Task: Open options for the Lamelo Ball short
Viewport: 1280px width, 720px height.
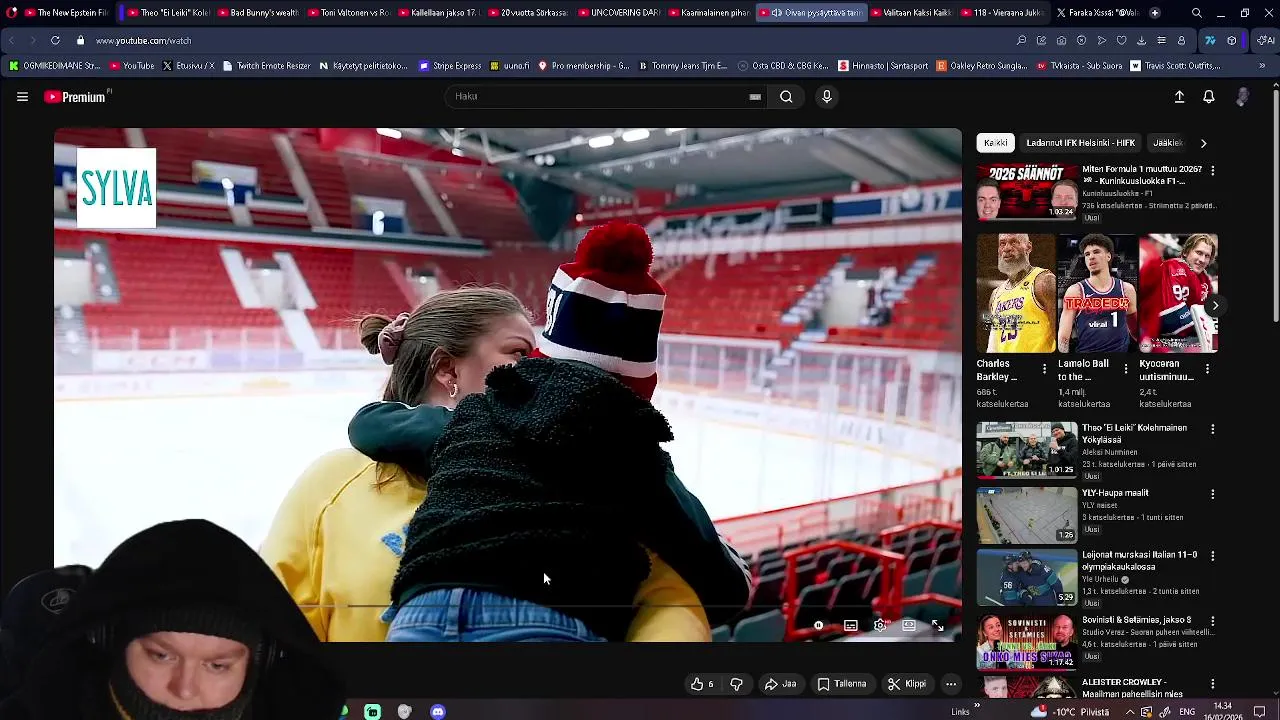Action: pos(1126,369)
